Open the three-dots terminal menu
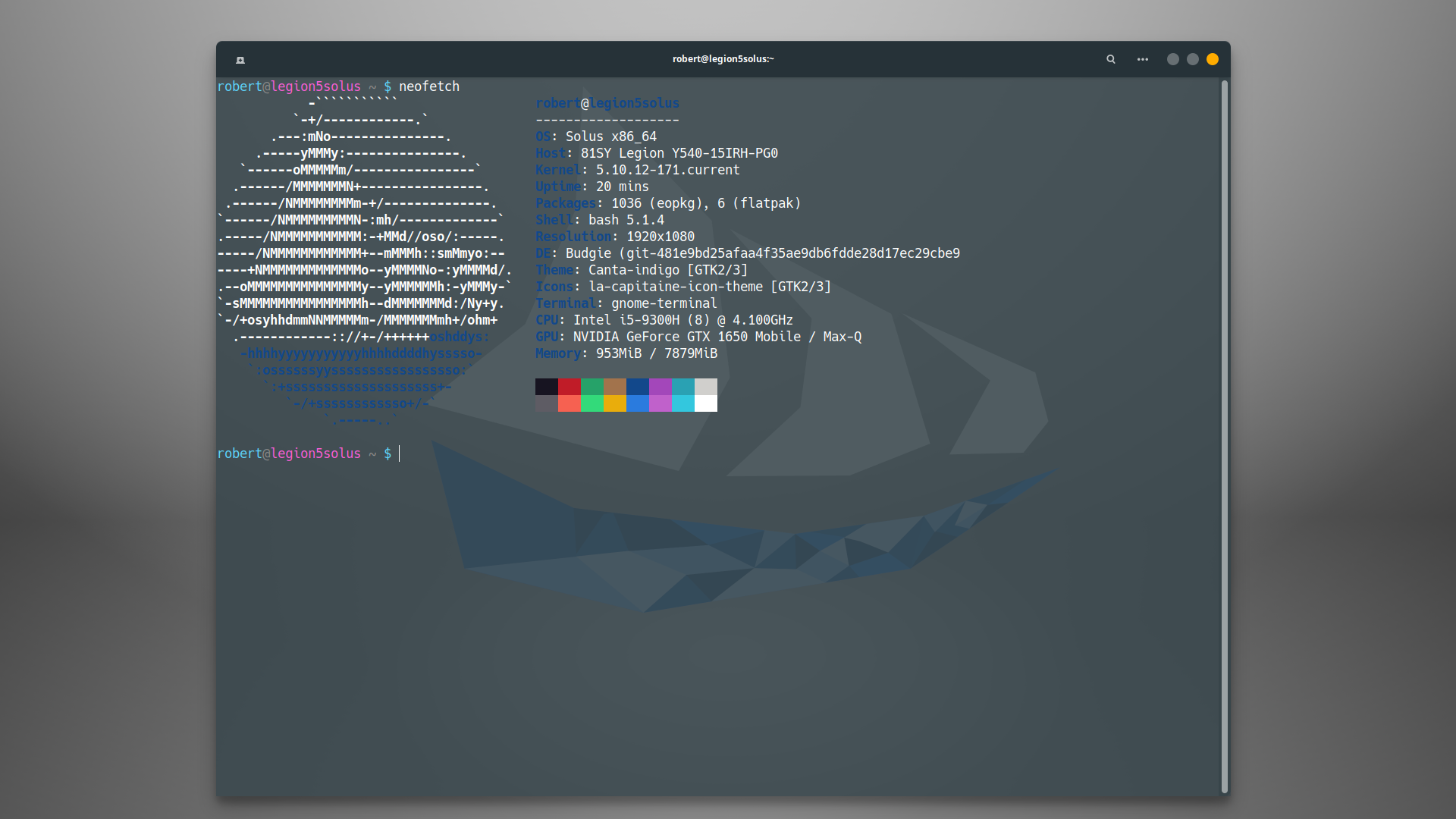Image resolution: width=1456 pixels, height=819 pixels. click(x=1143, y=59)
